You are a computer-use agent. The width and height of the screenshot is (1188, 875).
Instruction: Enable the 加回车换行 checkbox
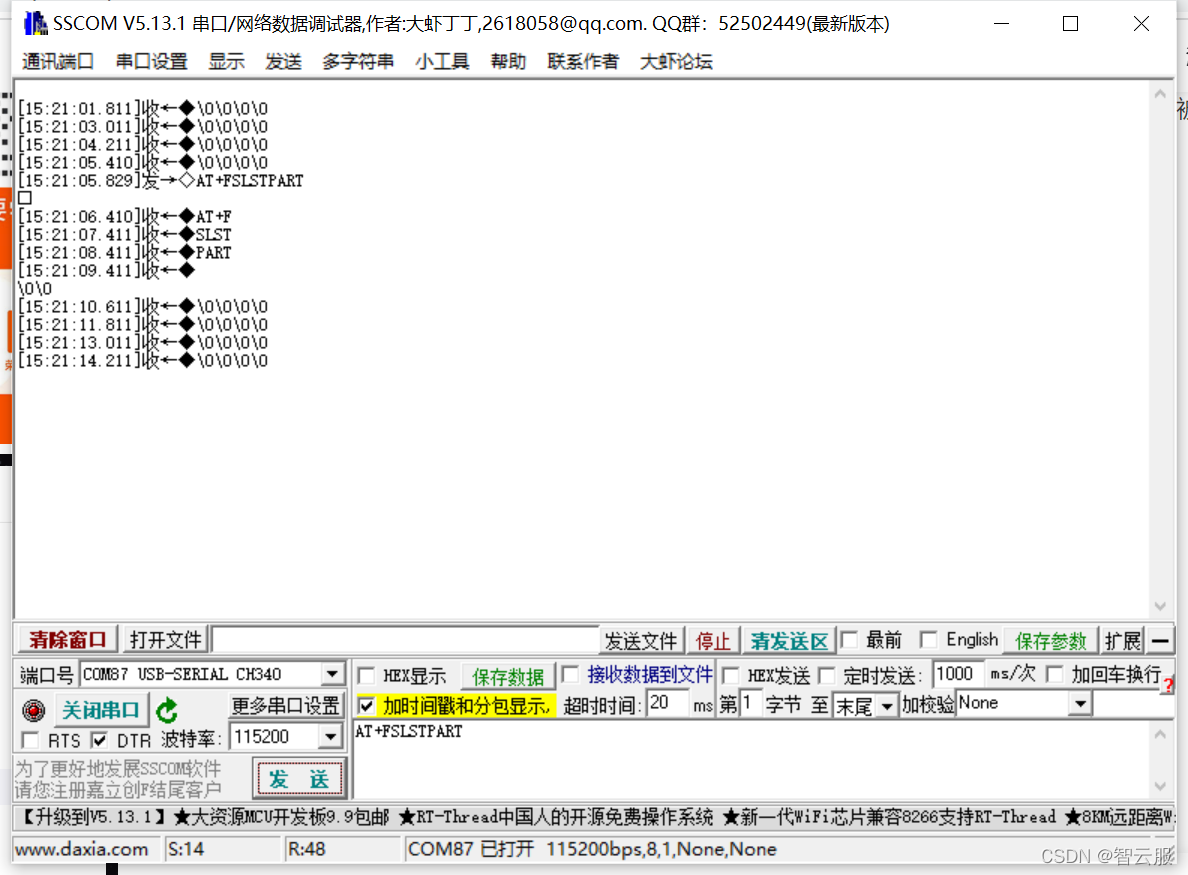1054,674
